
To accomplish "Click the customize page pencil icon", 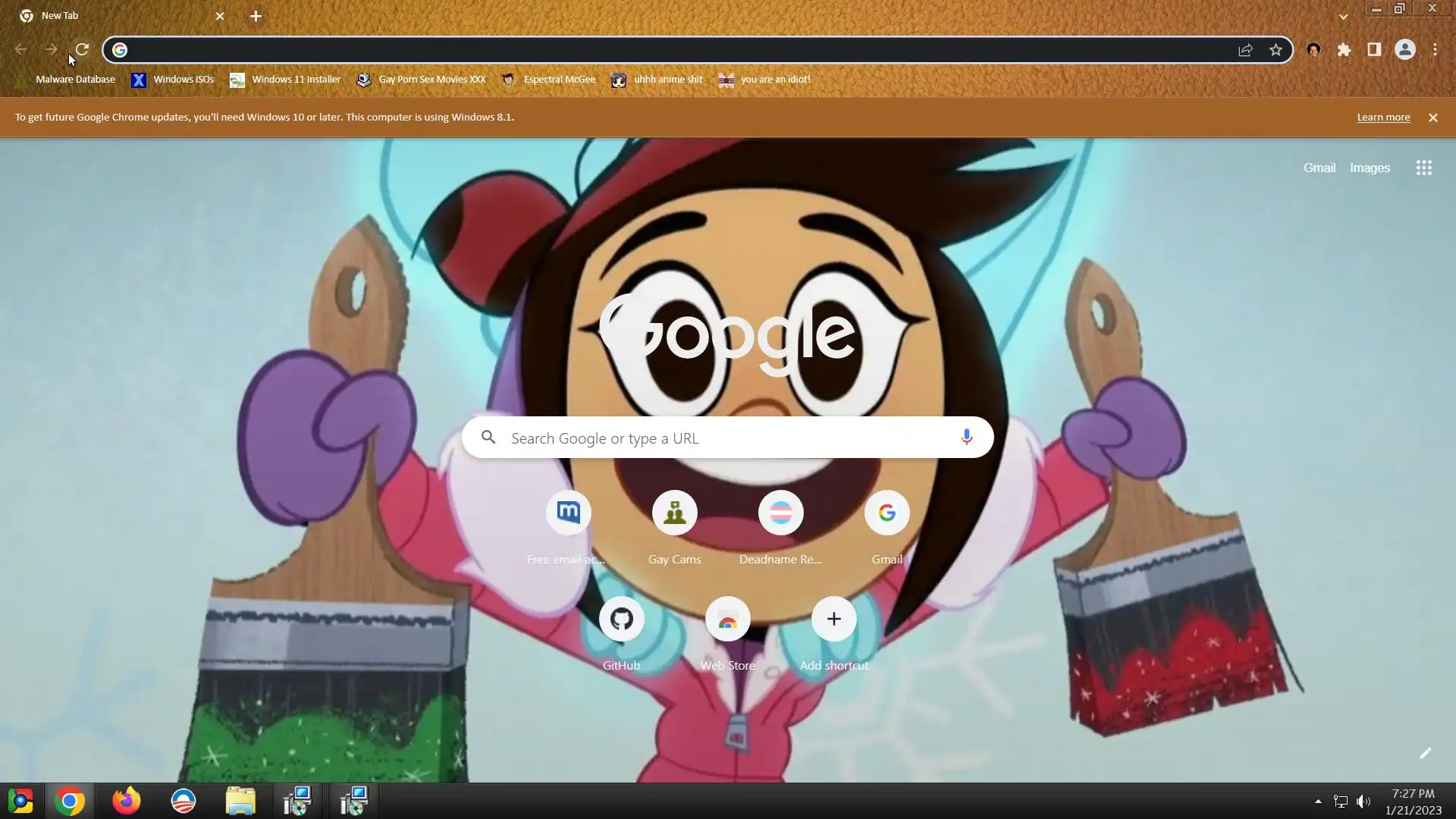I will tap(1425, 753).
